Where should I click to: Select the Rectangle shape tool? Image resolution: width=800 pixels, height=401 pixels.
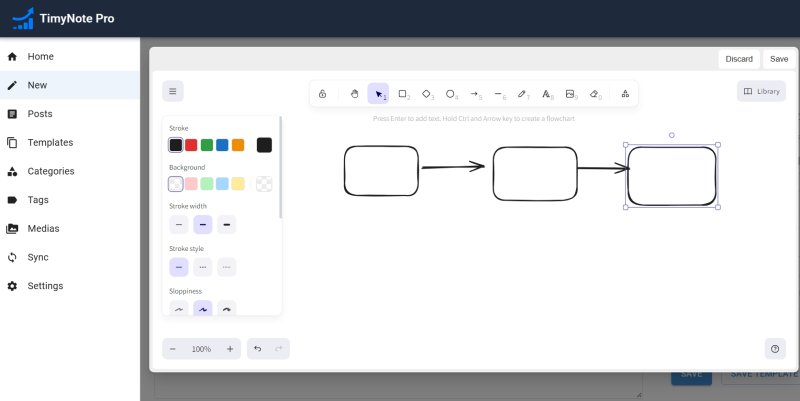tap(403, 94)
